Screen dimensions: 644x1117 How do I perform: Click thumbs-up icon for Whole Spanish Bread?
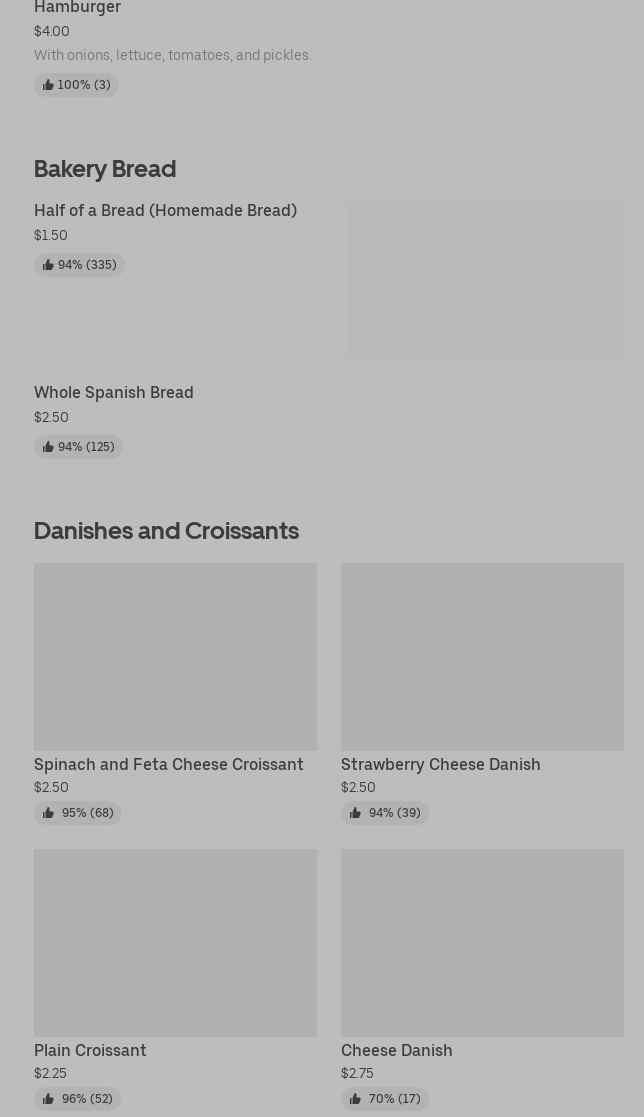(x=48, y=447)
